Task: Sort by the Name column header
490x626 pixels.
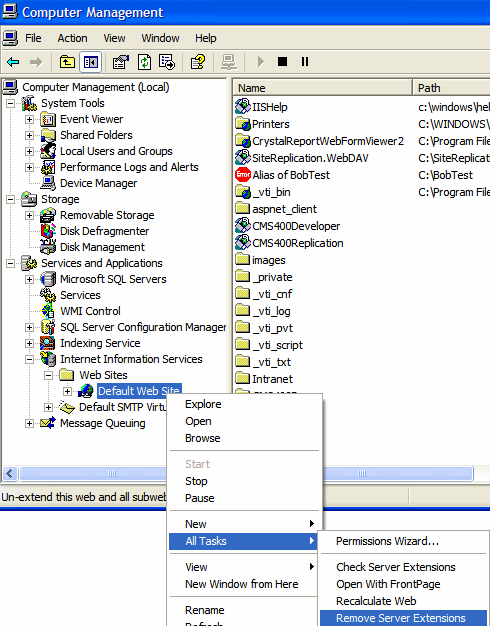Action: pyautogui.click(x=323, y=88)
